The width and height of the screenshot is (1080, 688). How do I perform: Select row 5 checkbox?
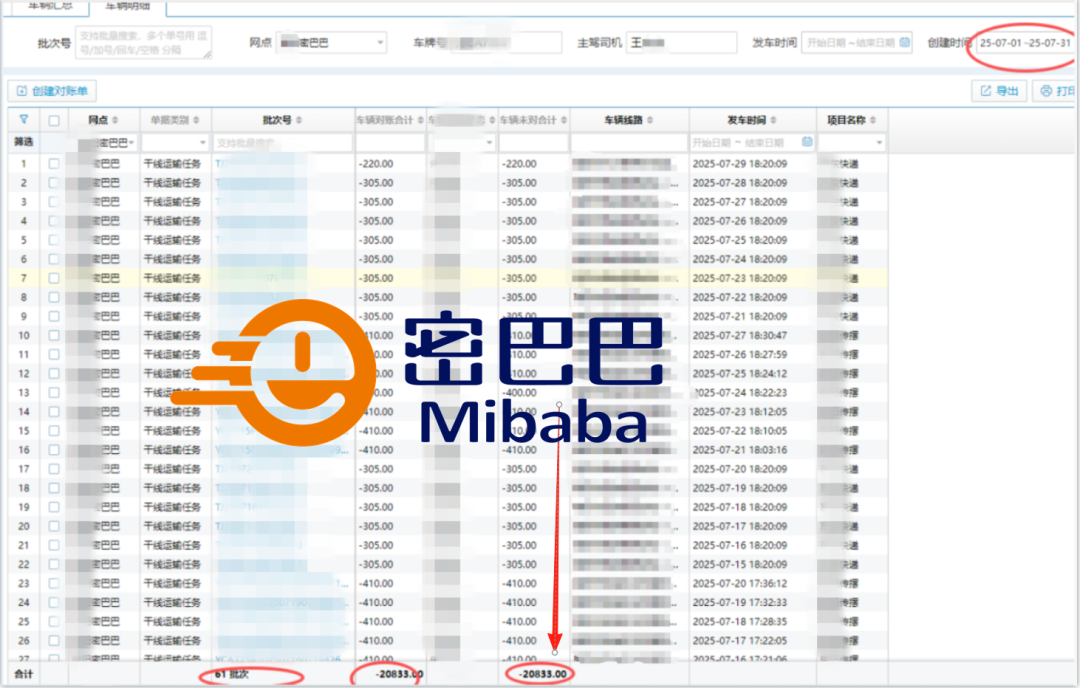(x=54, y=240)
